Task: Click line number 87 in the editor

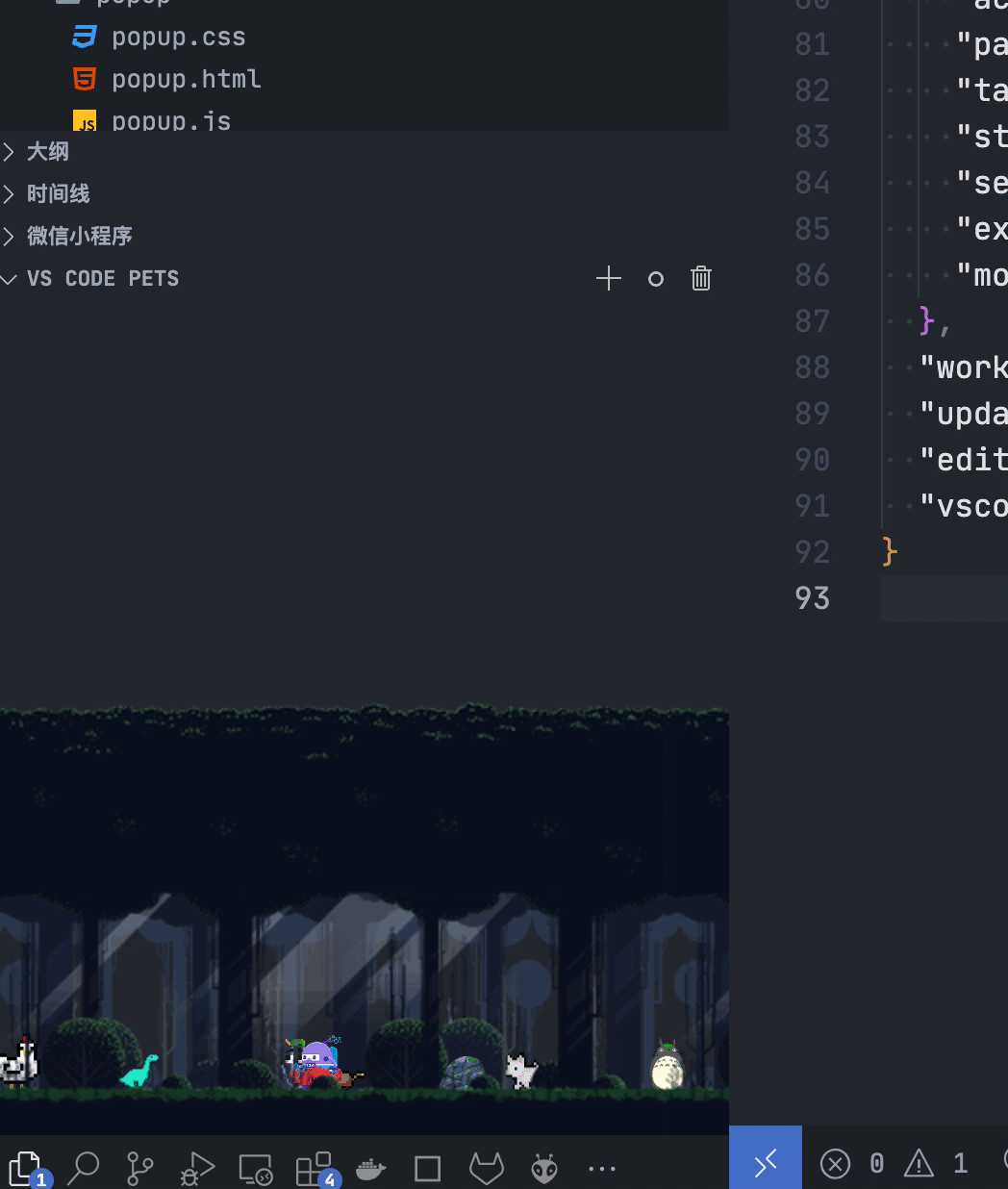Action: 813,321
